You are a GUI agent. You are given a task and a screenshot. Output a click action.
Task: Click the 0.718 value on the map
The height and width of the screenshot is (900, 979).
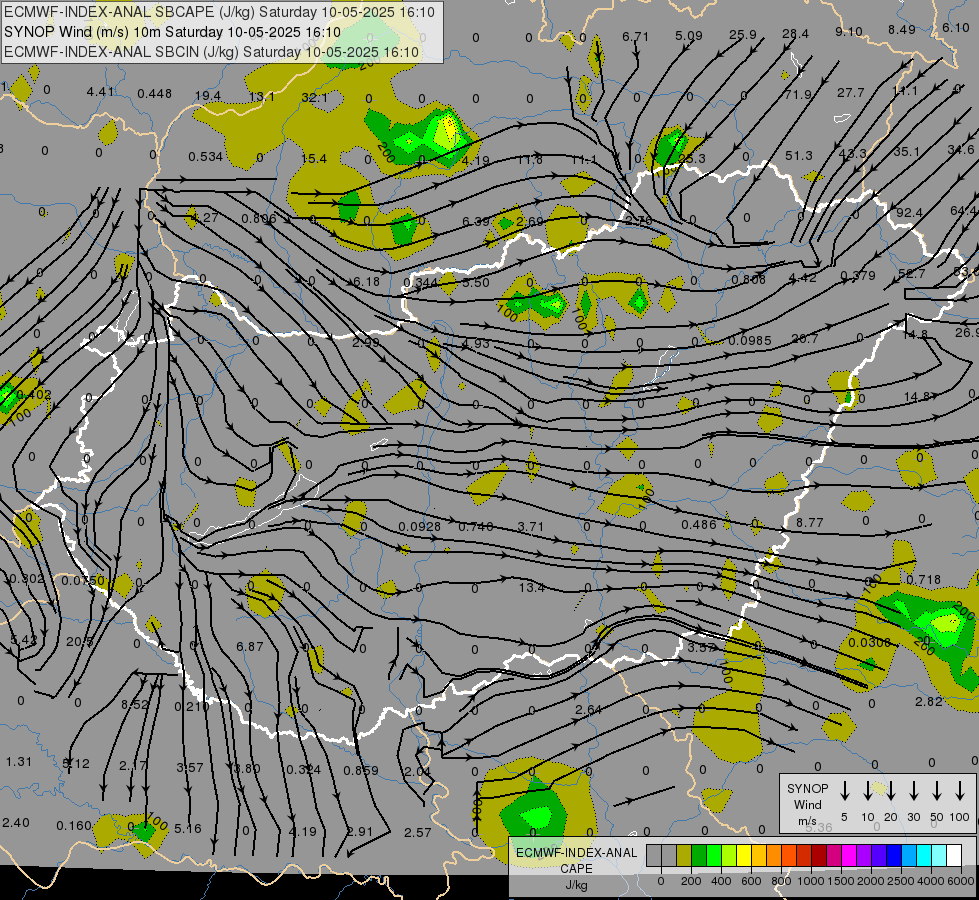[923, 580]
